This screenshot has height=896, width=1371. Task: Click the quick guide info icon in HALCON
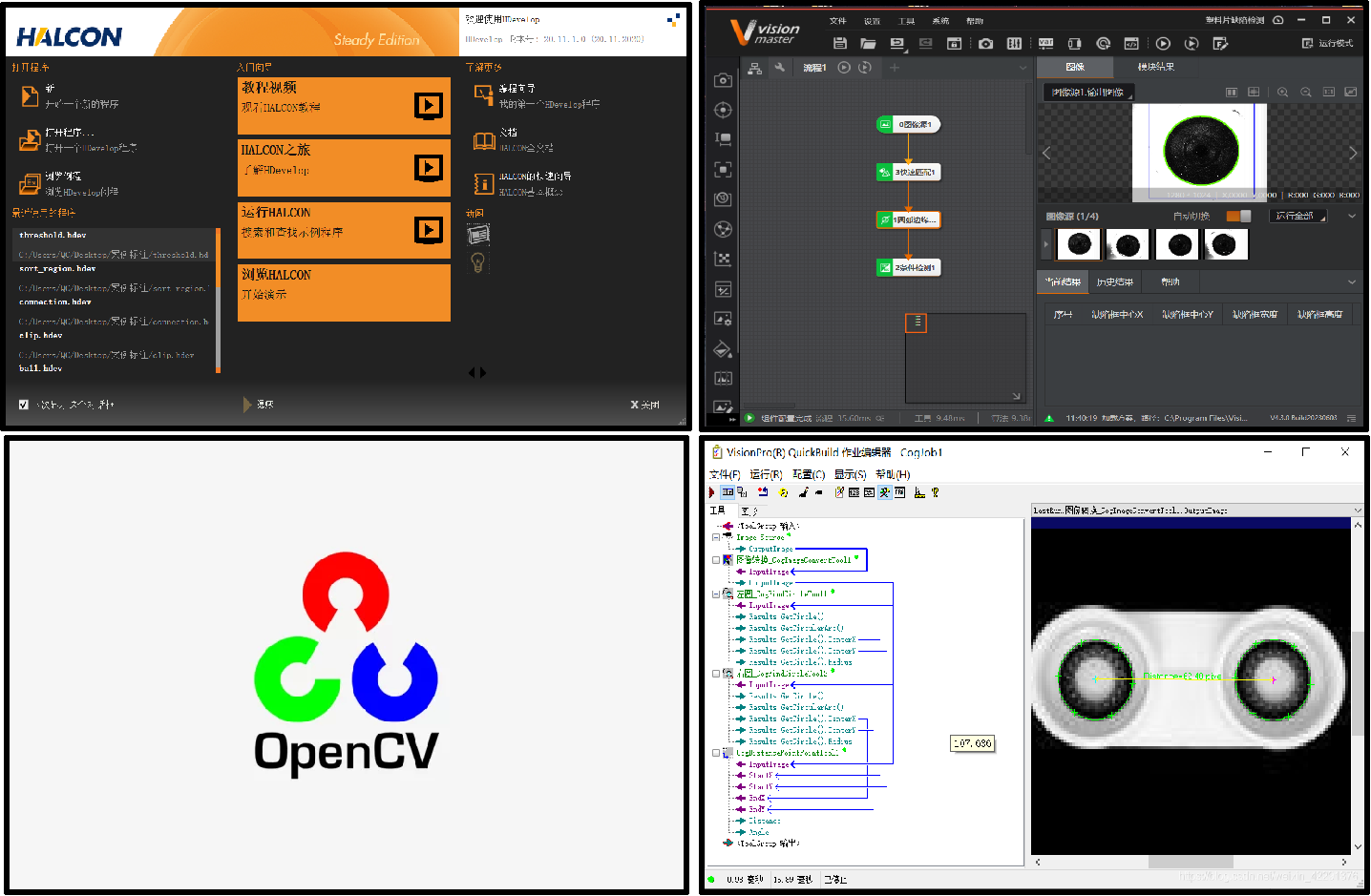484,183
